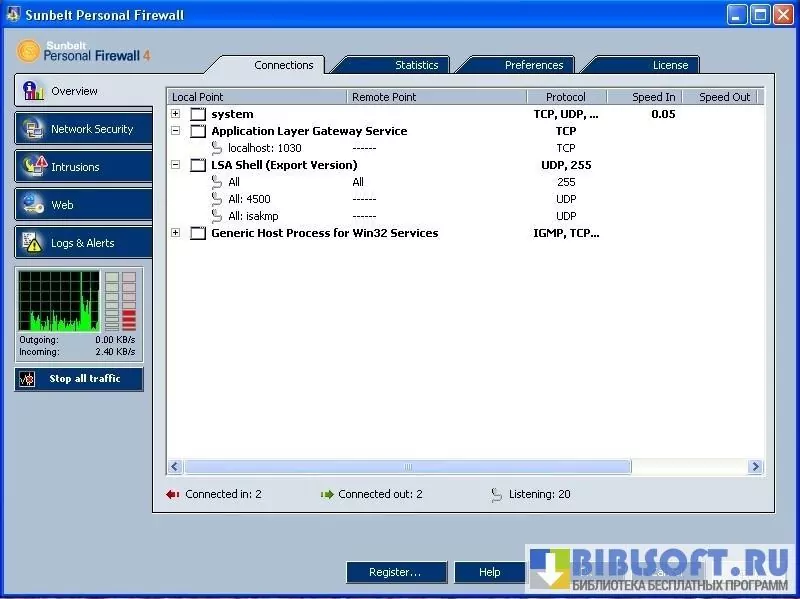The image size is (800, 599).
Task: Click the Help button
Action: point(489,572)
